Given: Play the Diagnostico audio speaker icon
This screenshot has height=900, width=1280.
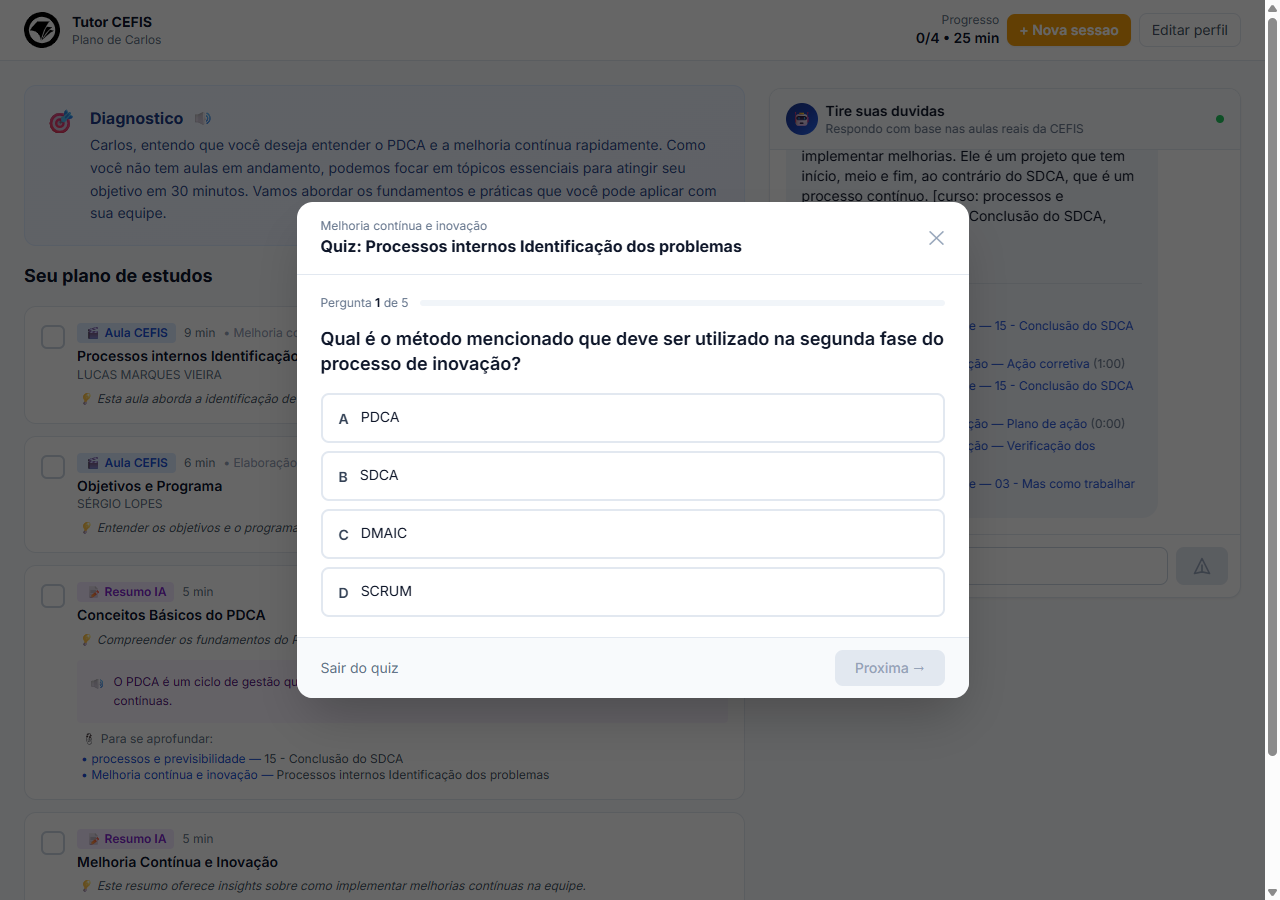Looking at the screenshot, I should (x=203, y=119).
